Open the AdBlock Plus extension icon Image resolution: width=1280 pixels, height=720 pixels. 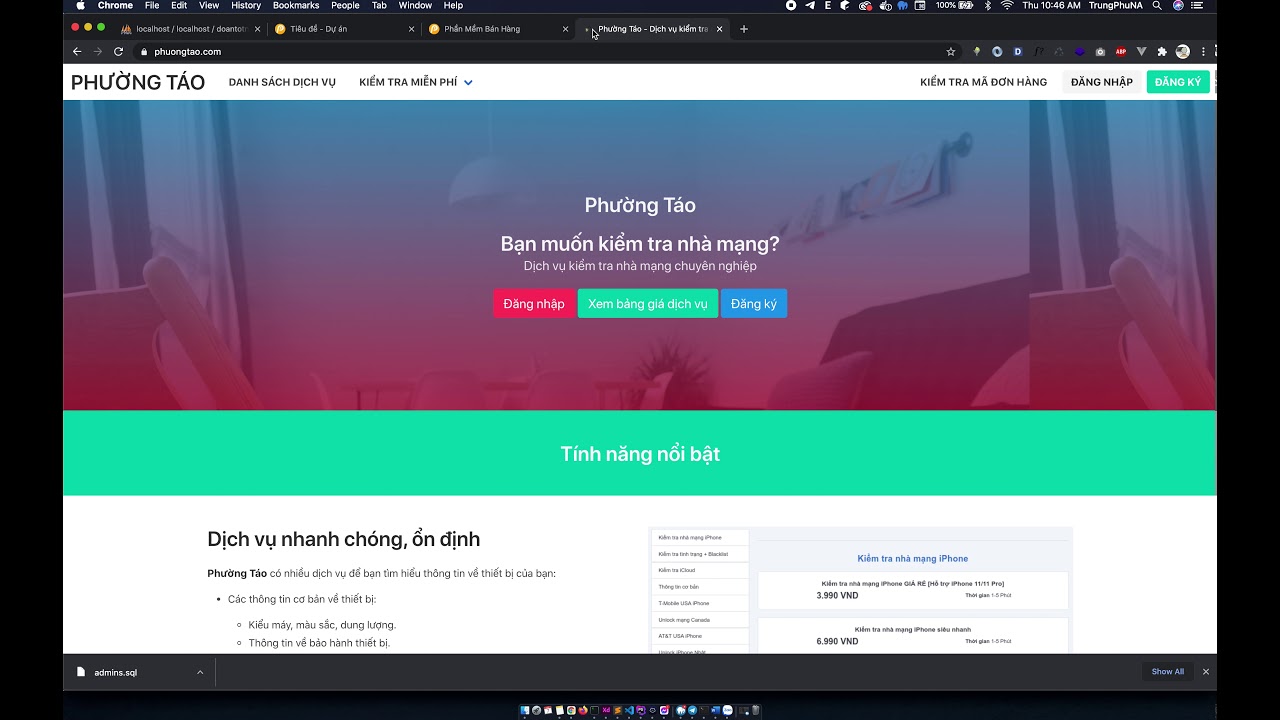[1121, 51]
